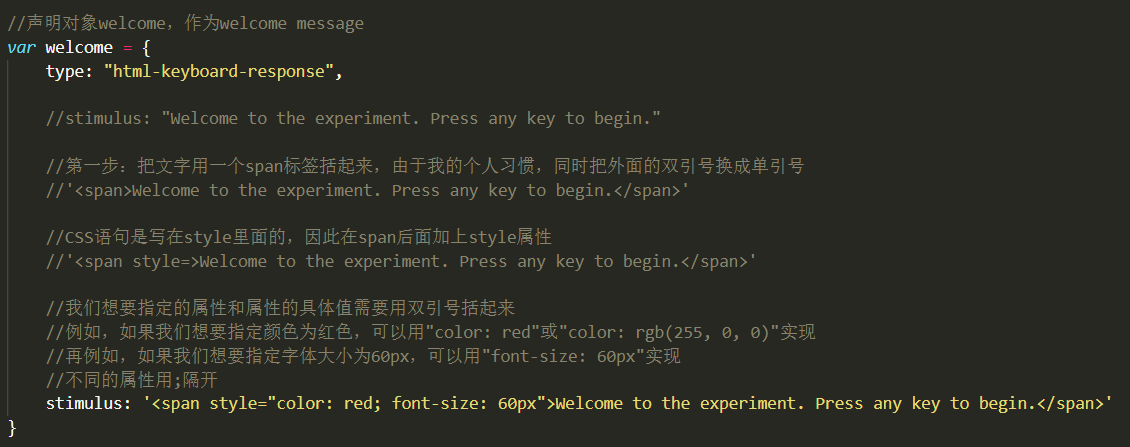This screenshot has width=1130, height=447.
Task: Click the opening curly brace after 'var welcome ='
Action: point(147,47)
